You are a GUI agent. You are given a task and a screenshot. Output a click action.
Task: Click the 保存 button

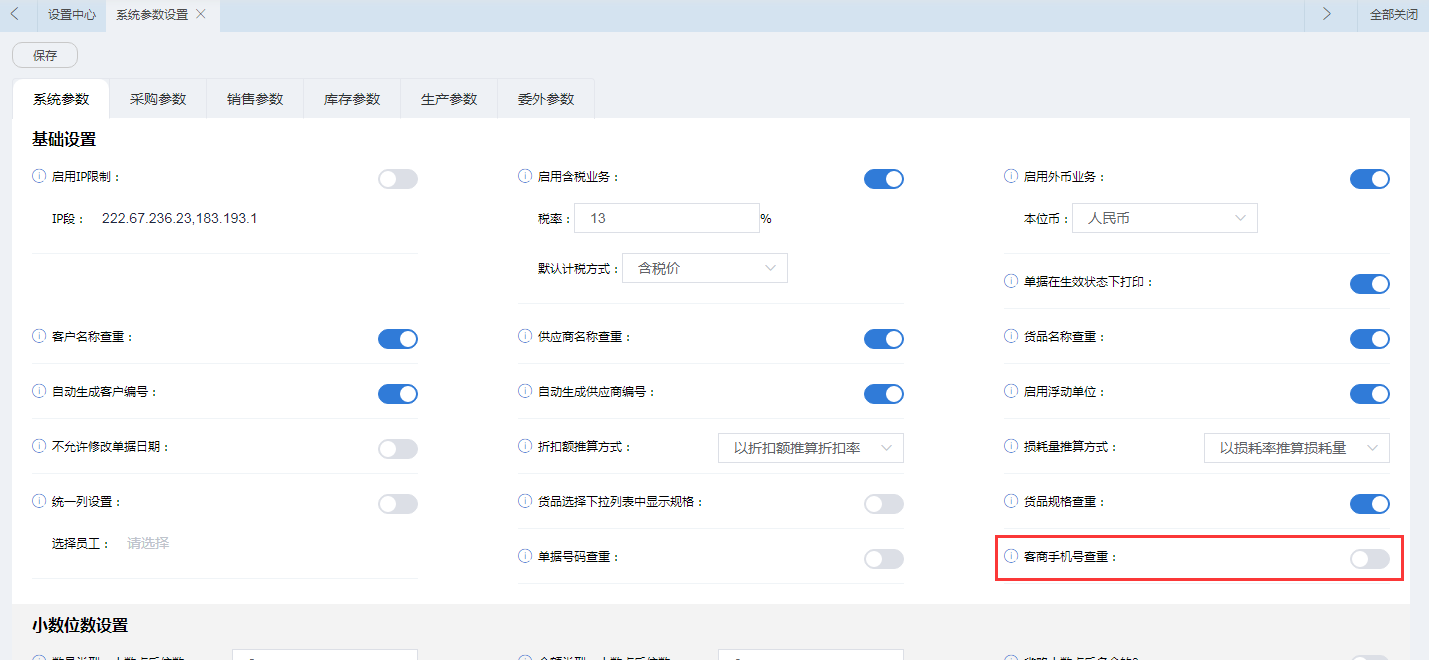coord(45,56)
